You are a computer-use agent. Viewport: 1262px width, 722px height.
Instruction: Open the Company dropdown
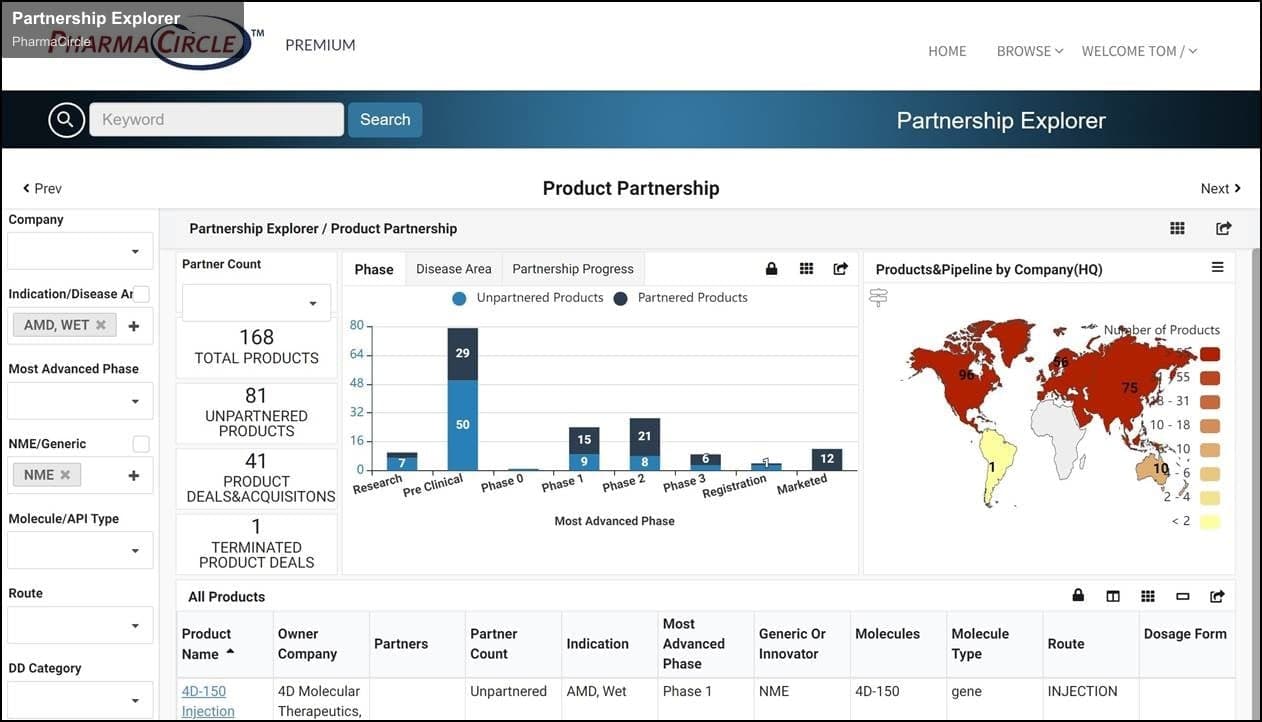pyautogui.click(x=81, y=251)
